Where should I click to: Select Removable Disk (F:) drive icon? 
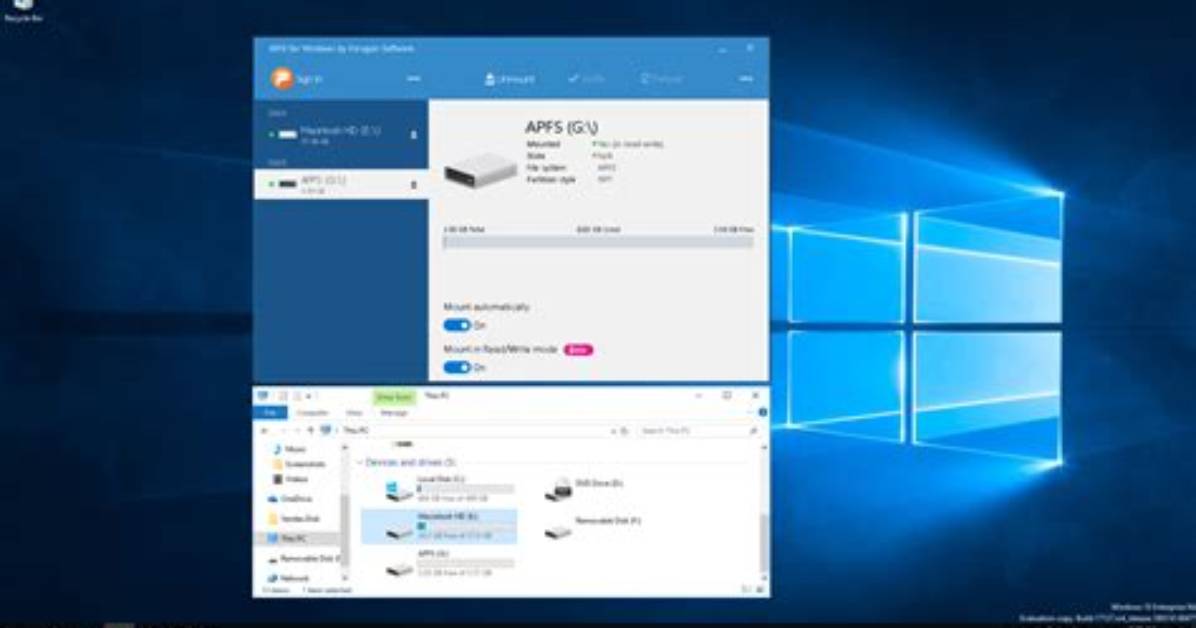pyautogui.click(x=558, y=529)
